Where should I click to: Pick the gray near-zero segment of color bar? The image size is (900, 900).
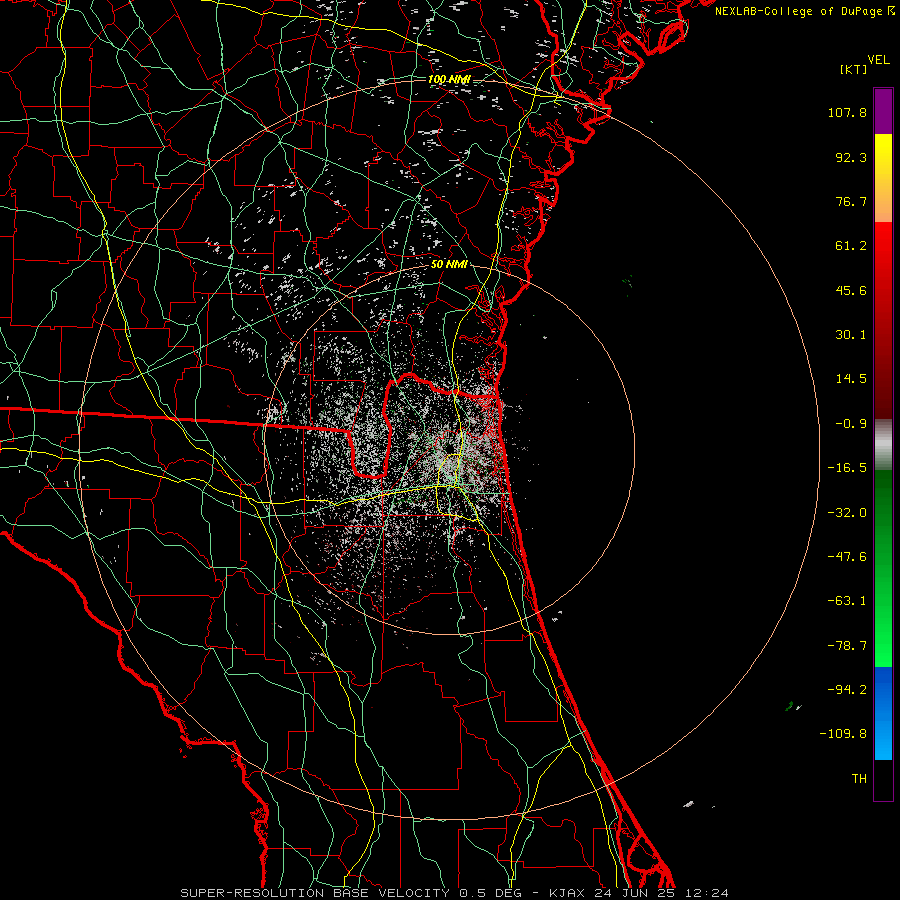[883, 445]
